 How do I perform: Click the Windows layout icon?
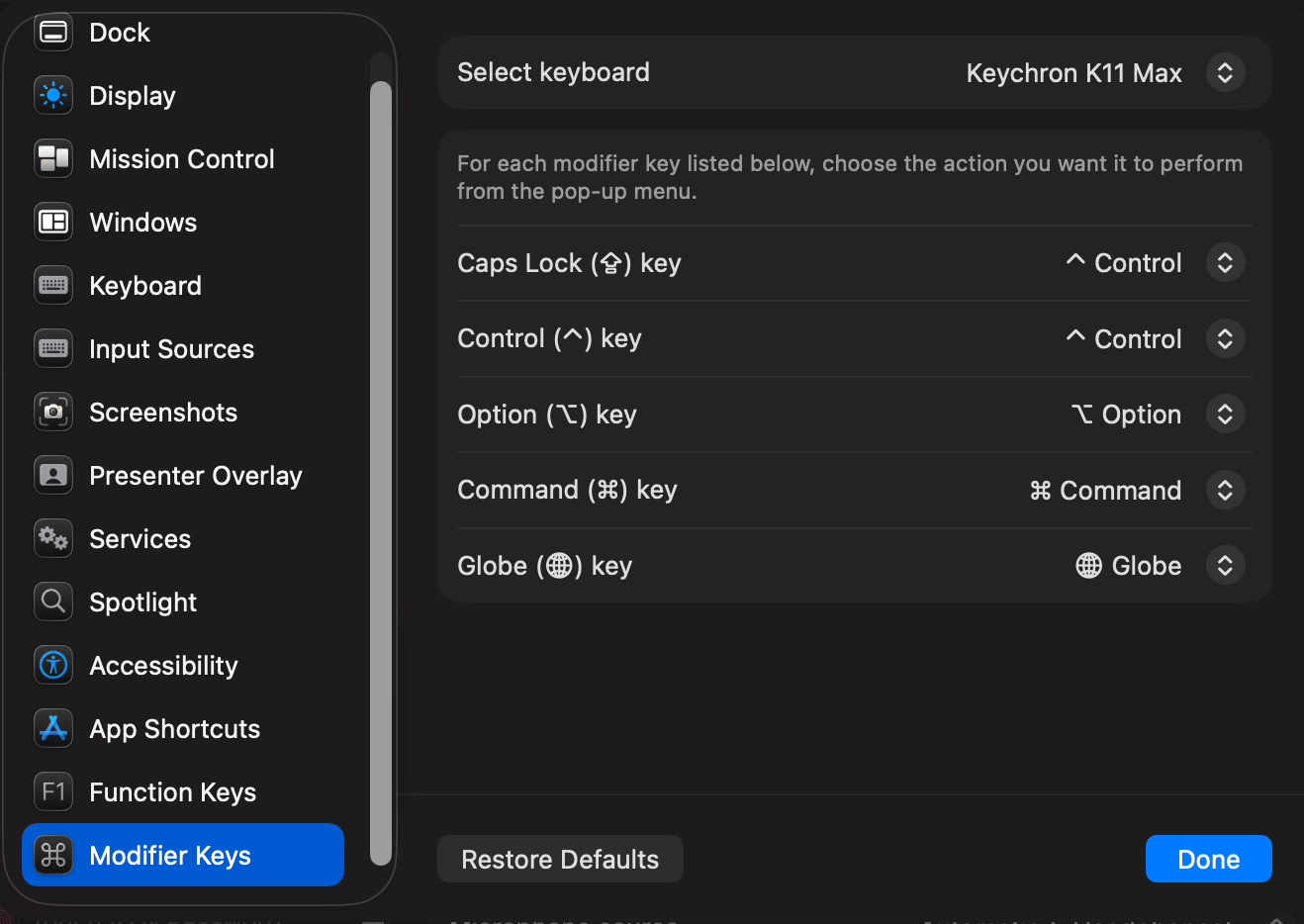(53, 223)
